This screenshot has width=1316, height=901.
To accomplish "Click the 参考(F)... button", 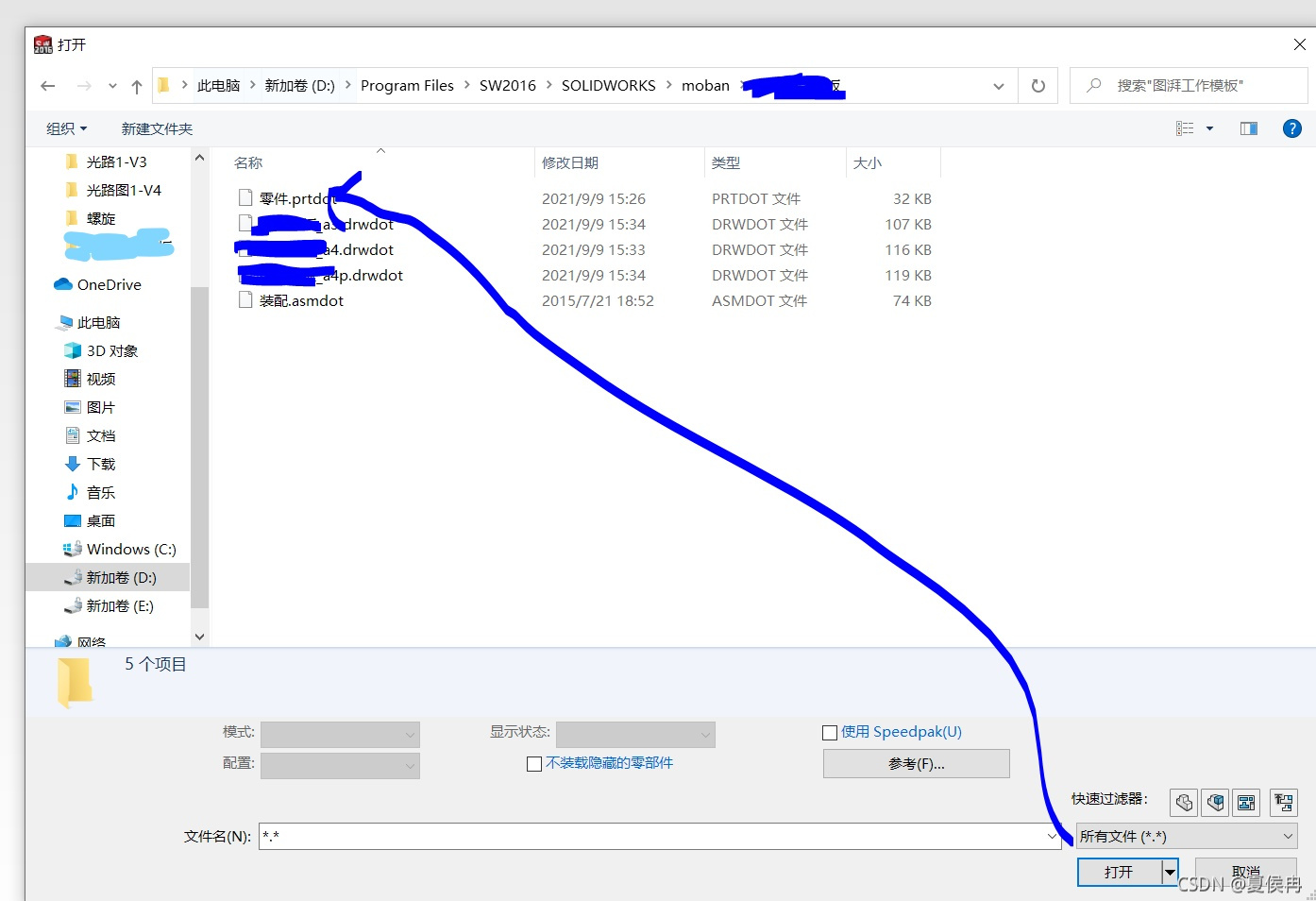I will [917, 763].
